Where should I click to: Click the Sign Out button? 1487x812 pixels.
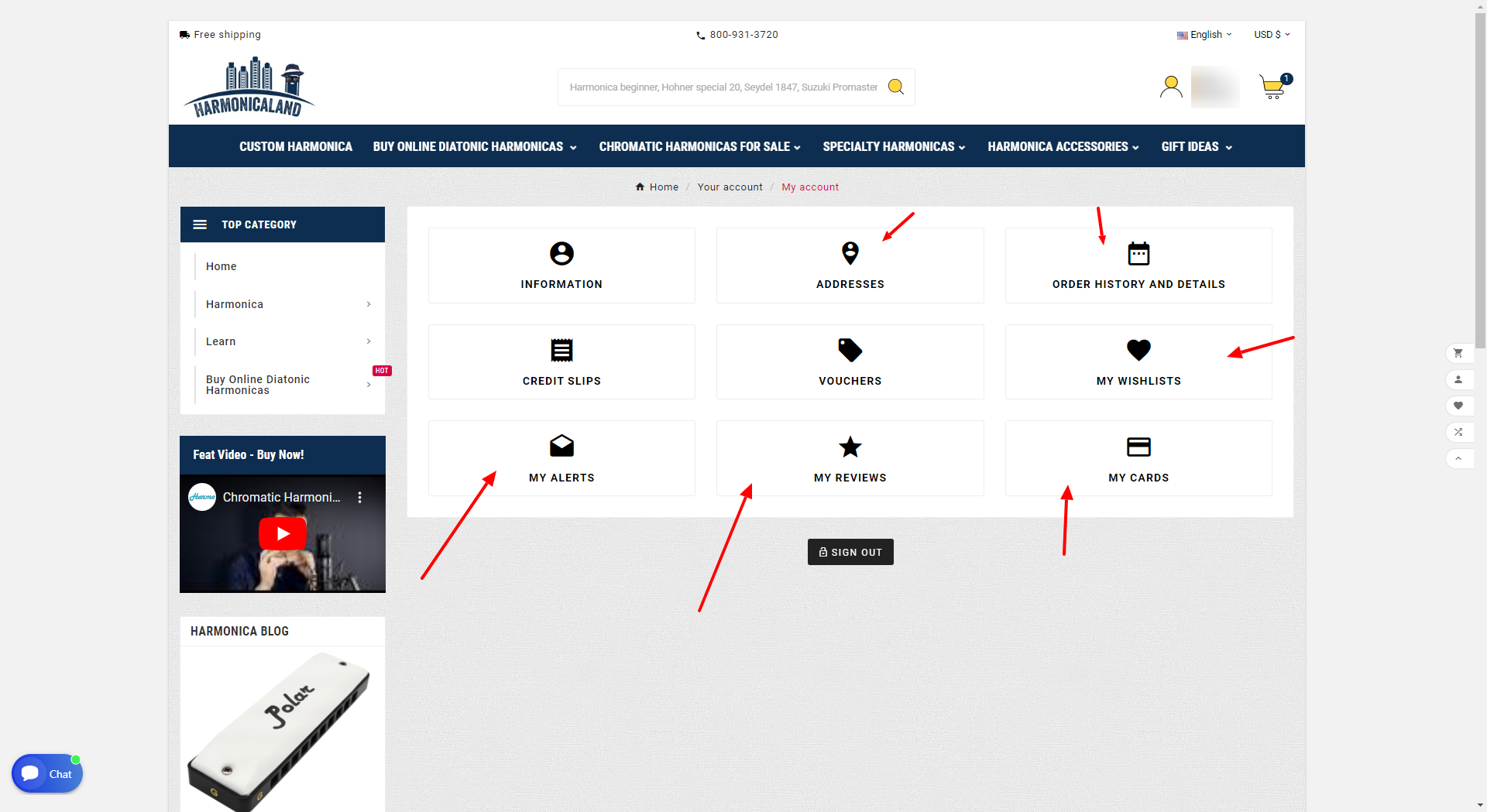(x=850, y=552)
